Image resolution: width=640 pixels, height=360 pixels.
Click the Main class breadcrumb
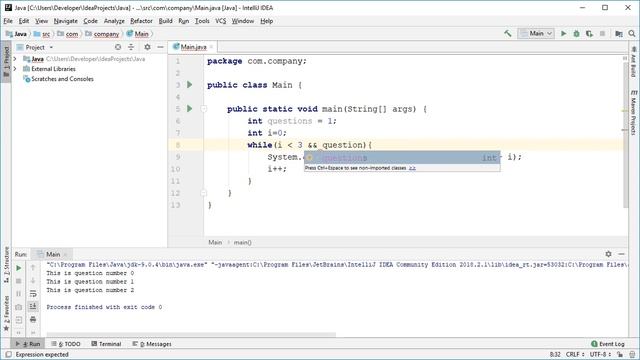coord(138,34)
